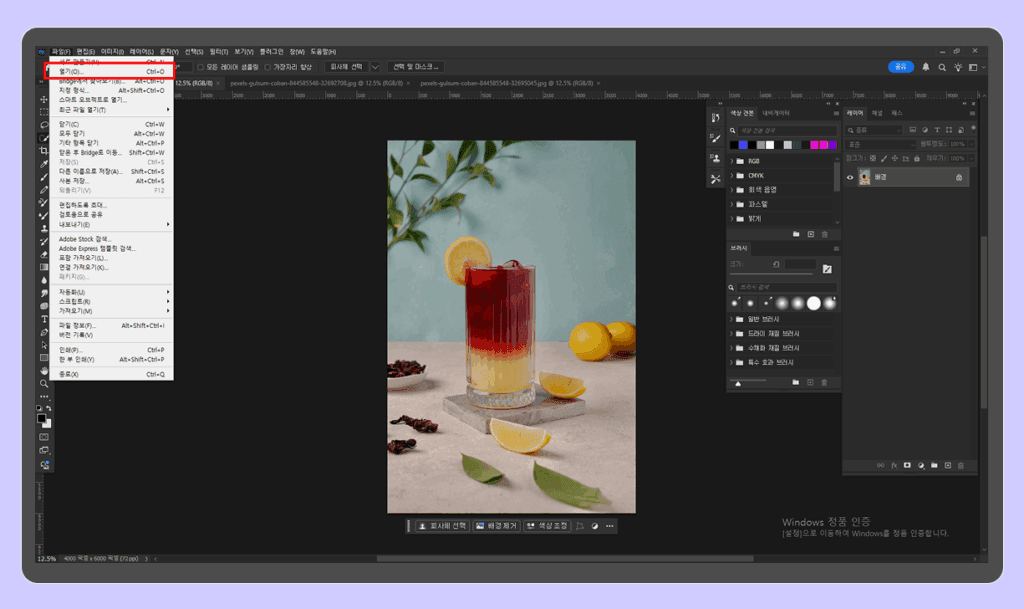Image resolution: width=1024 pixels, height=609 pixels.
Task: Click the swatch search input field
Action: (787, 131)
